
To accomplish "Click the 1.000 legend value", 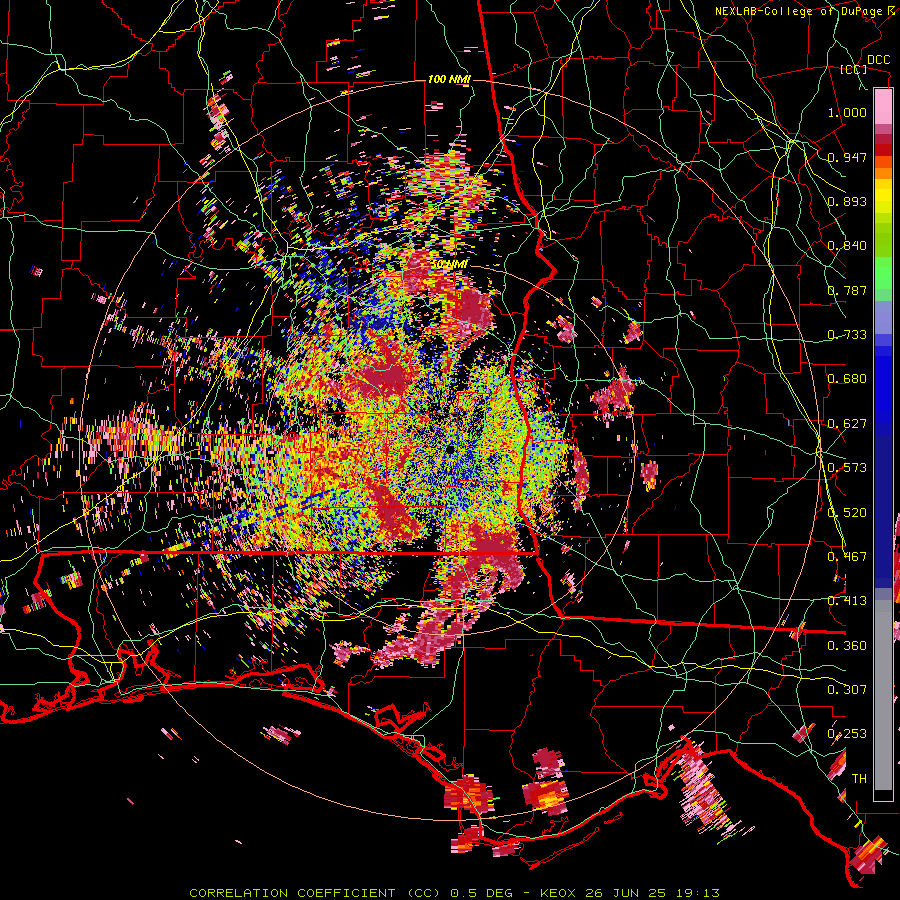I will point(847,112).
